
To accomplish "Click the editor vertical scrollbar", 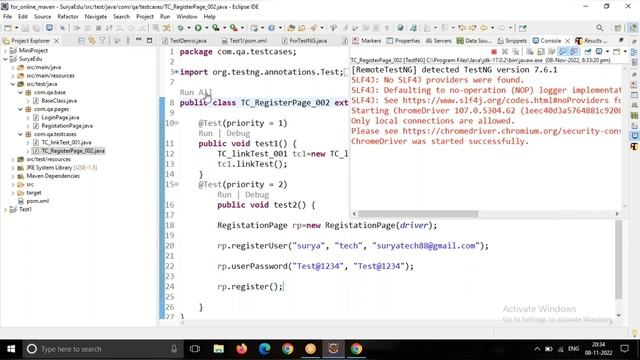I will (619, 260).
